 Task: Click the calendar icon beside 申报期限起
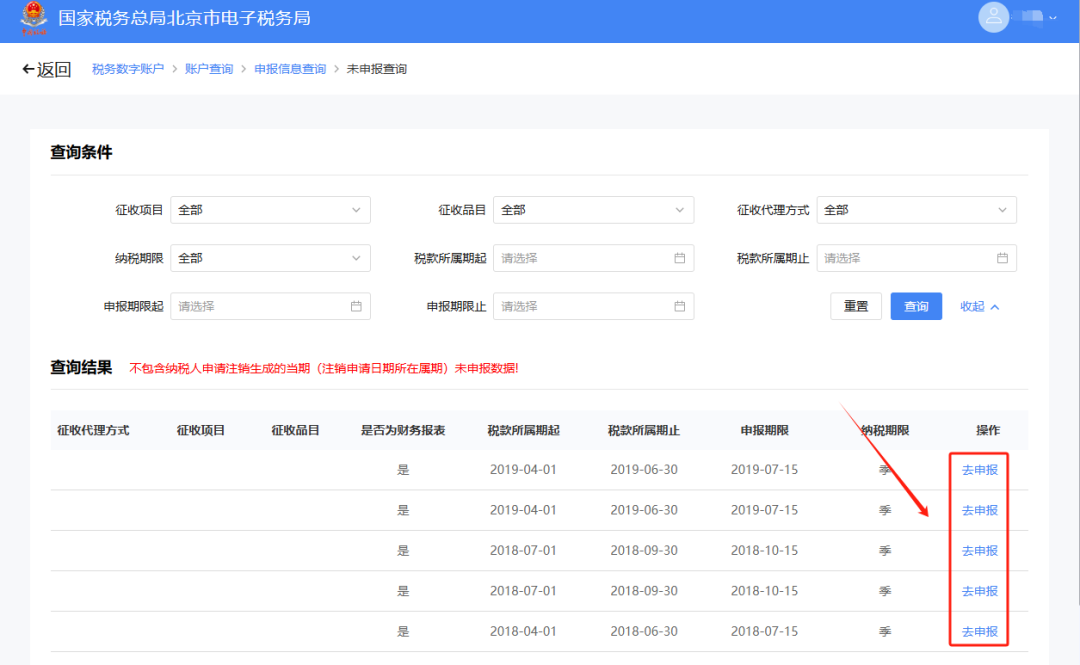click(x=357, y=306)
